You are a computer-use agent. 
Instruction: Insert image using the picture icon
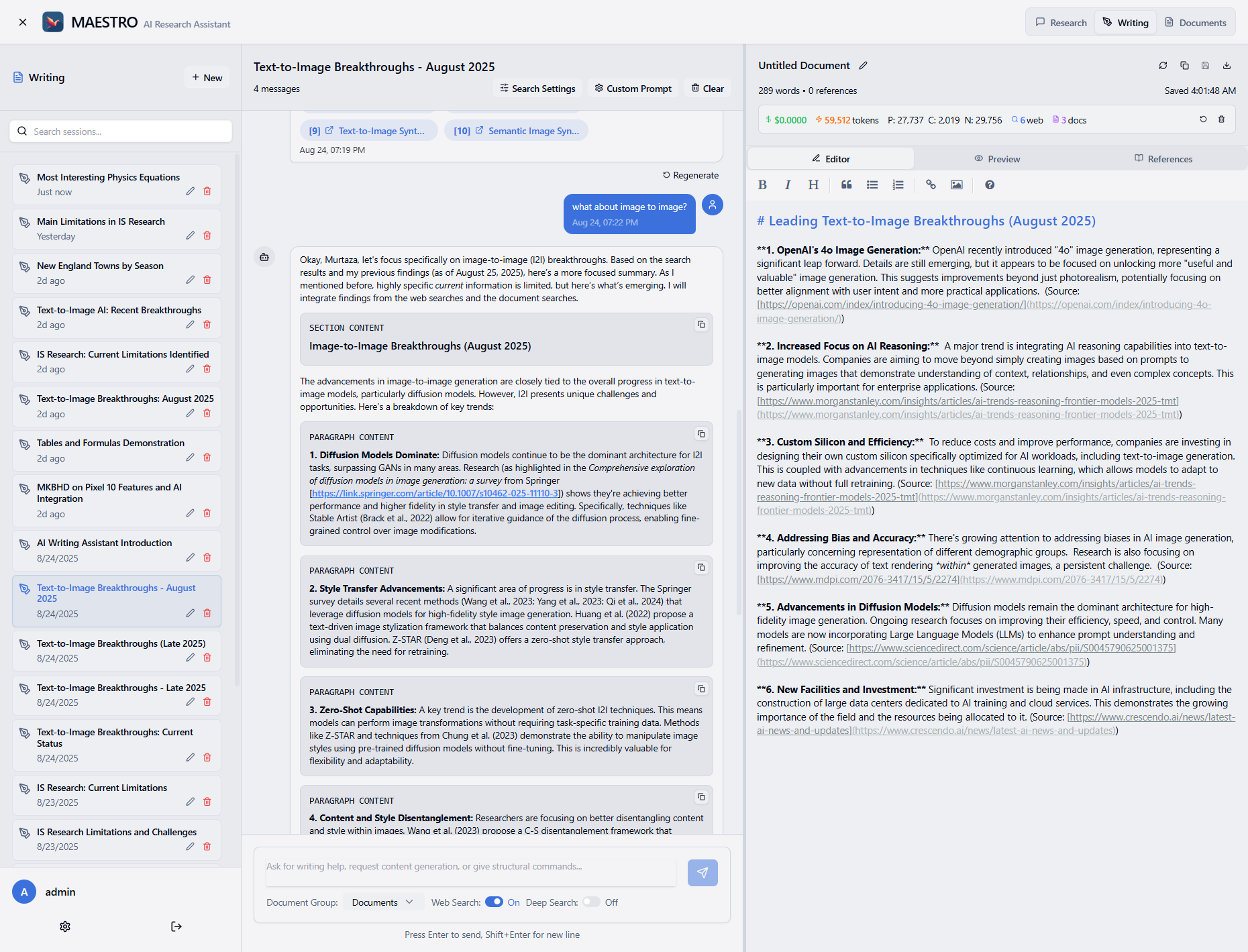point(957,184)
